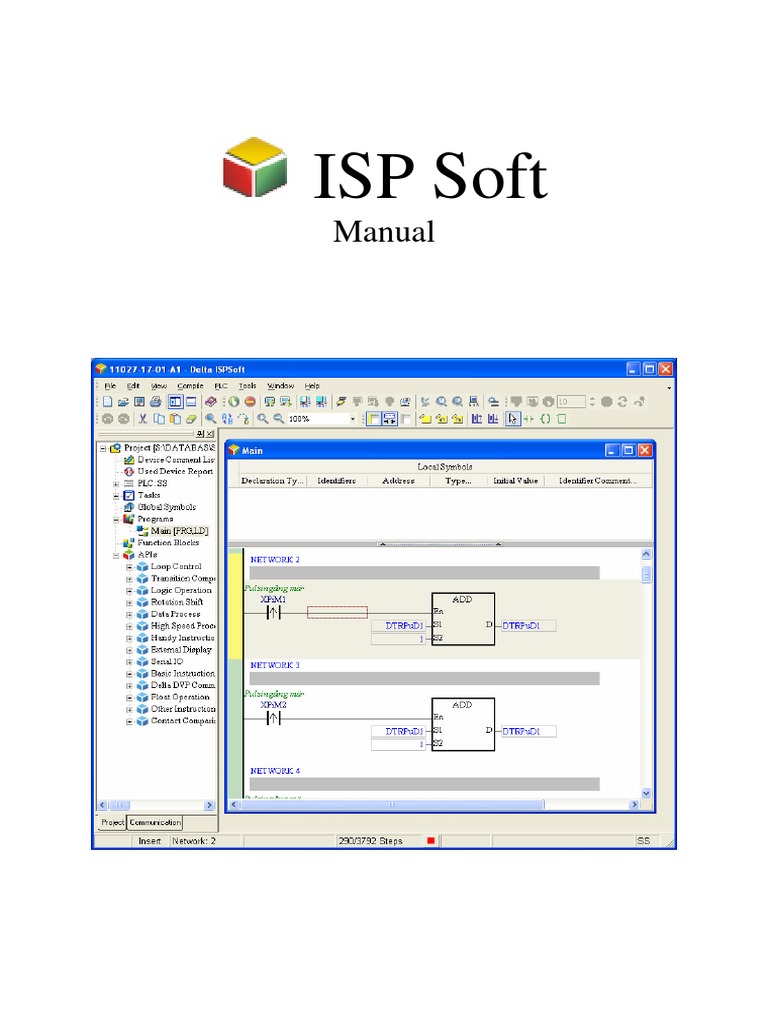
Task: Pin the project panel with pushpin button
Action: [x=199, y=434]
